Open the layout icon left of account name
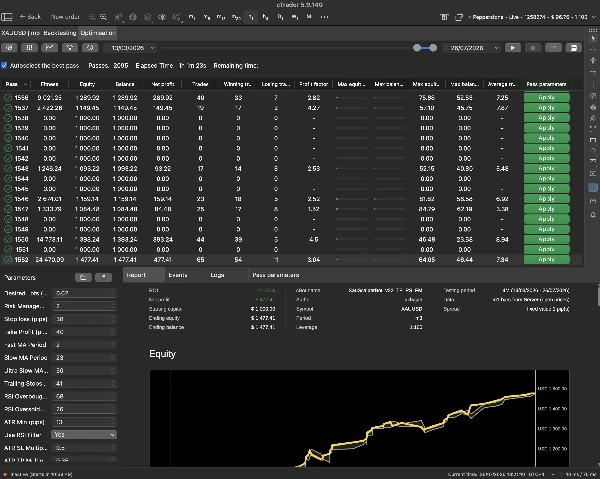Viewport: 600px width, 479px height. tap(444, 17)
